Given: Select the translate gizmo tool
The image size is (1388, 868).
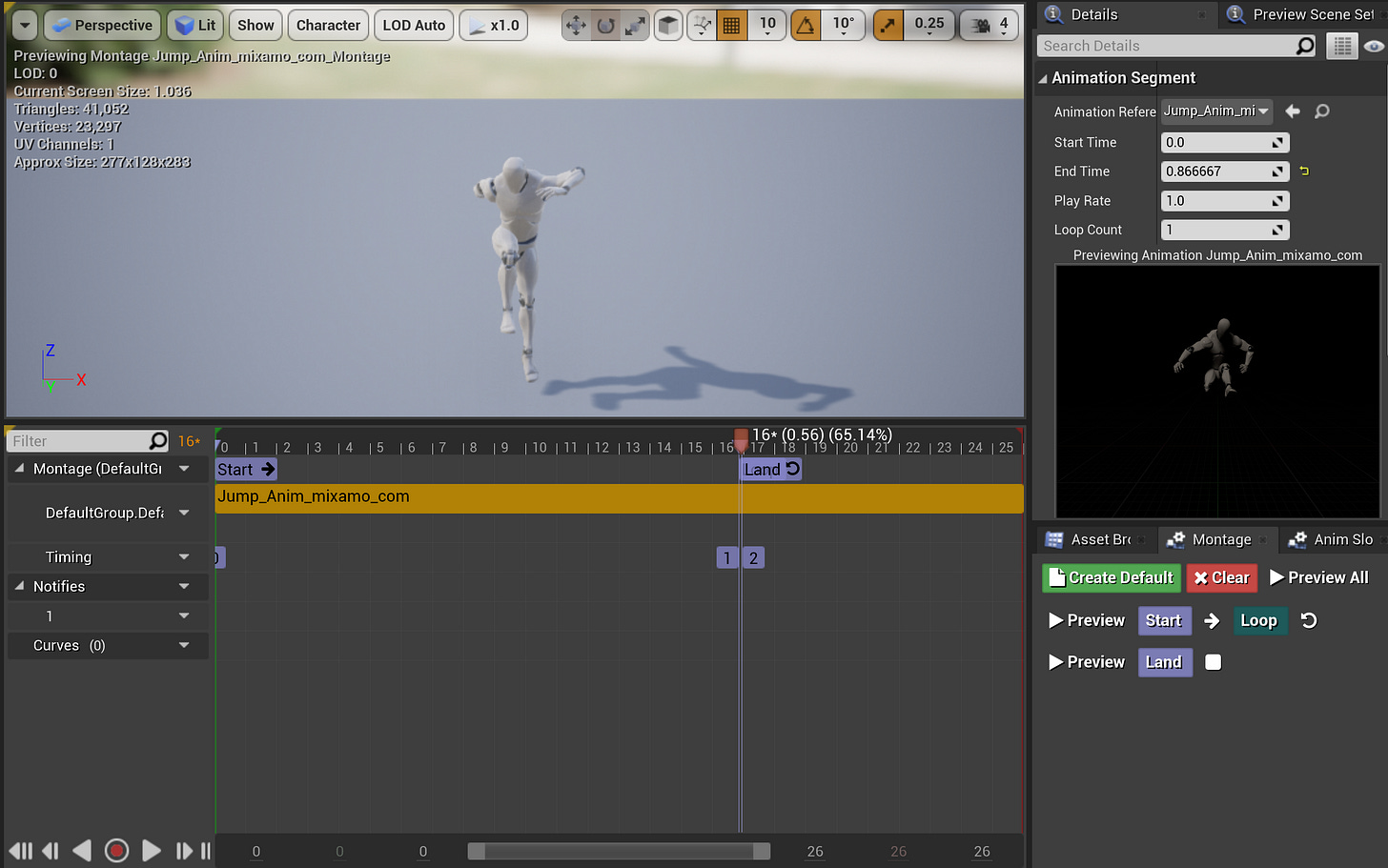Looking at the screenshot, I should (x=576, y=26).
